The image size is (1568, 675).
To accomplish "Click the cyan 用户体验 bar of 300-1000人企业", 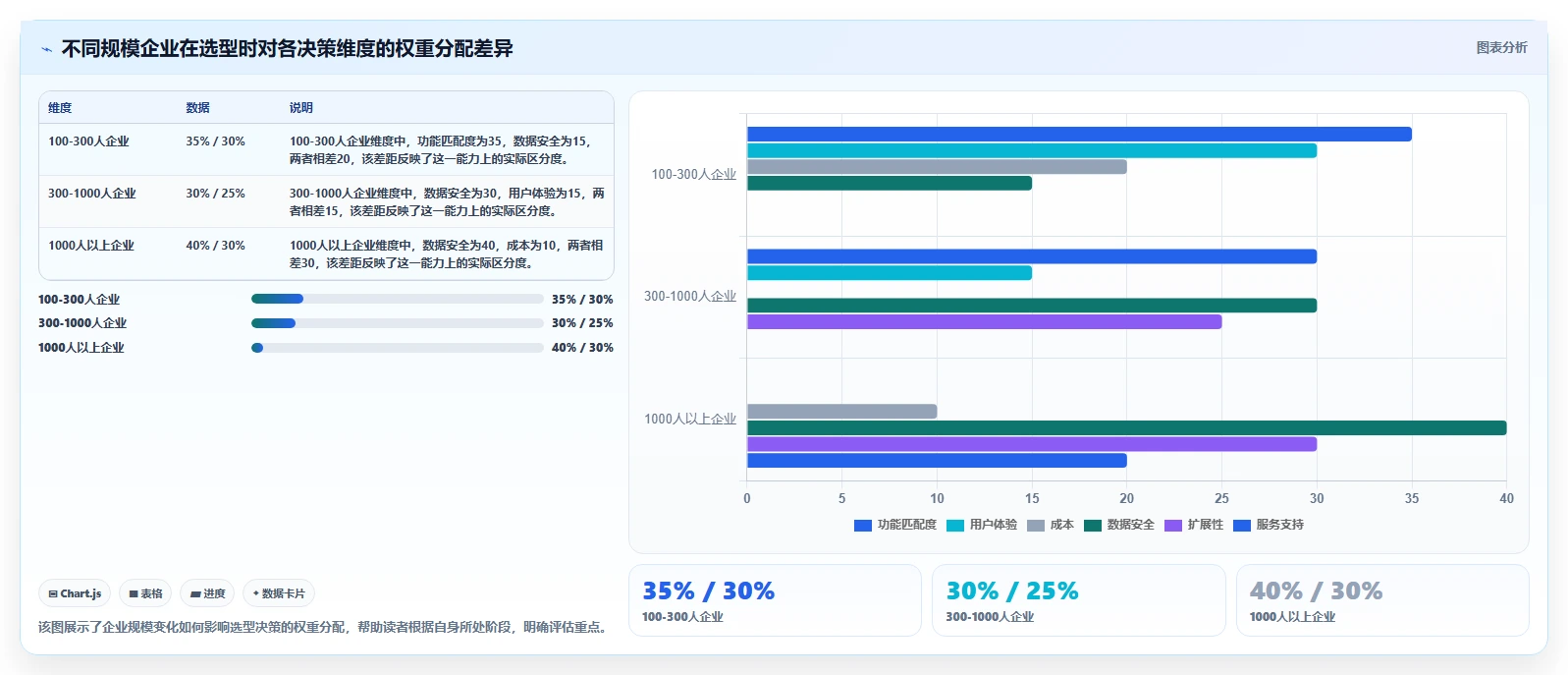I will point(890,273).
